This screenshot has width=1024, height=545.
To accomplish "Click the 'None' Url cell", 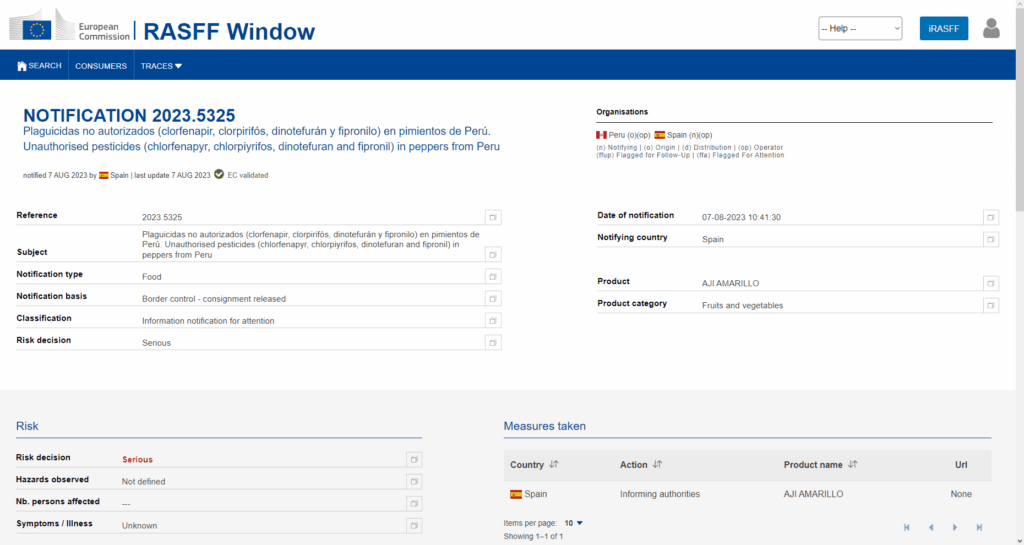I will click(961, 494).
